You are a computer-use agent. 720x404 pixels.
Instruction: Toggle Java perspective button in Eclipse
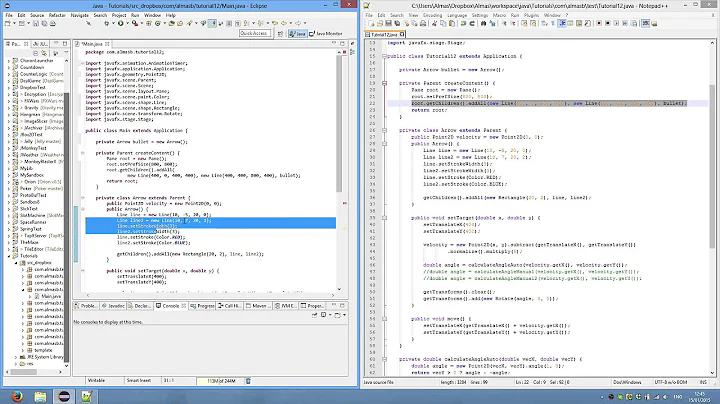[298, 34]
